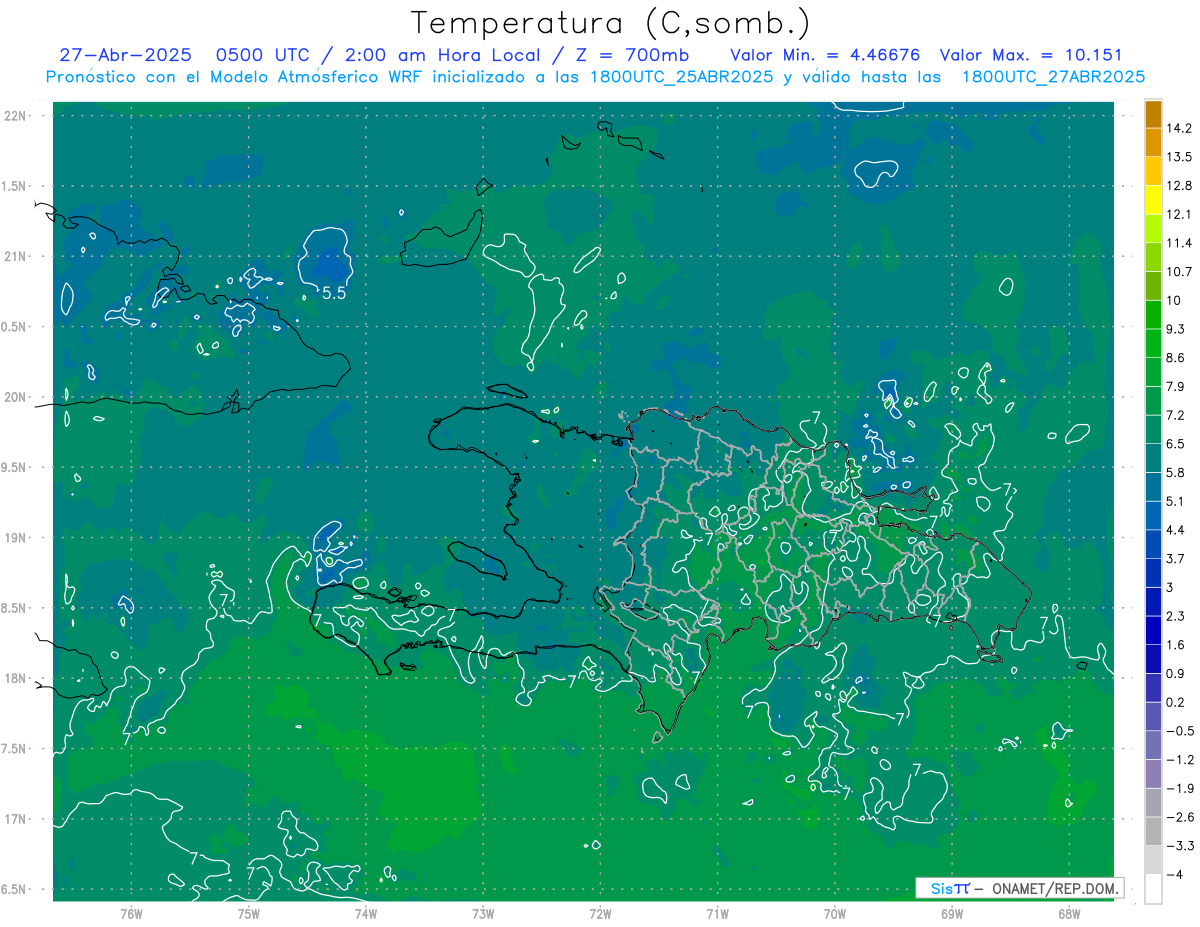This screenshot has height=927, width=1200.
Task: Click the "3.7" legend value
Action: click(x=1176, y=558)
